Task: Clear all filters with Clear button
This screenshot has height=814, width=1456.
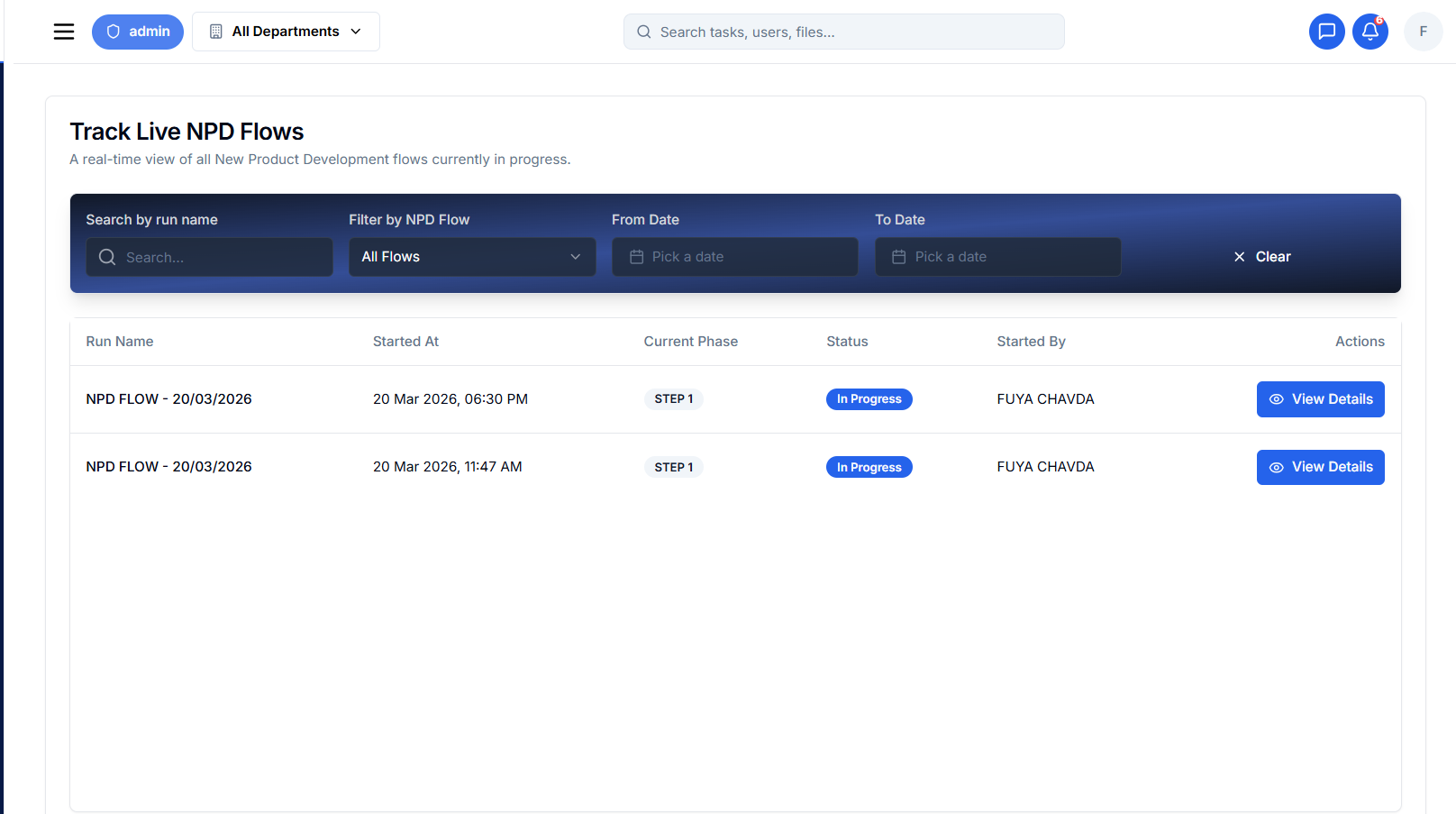Action: click(1261, 257)
